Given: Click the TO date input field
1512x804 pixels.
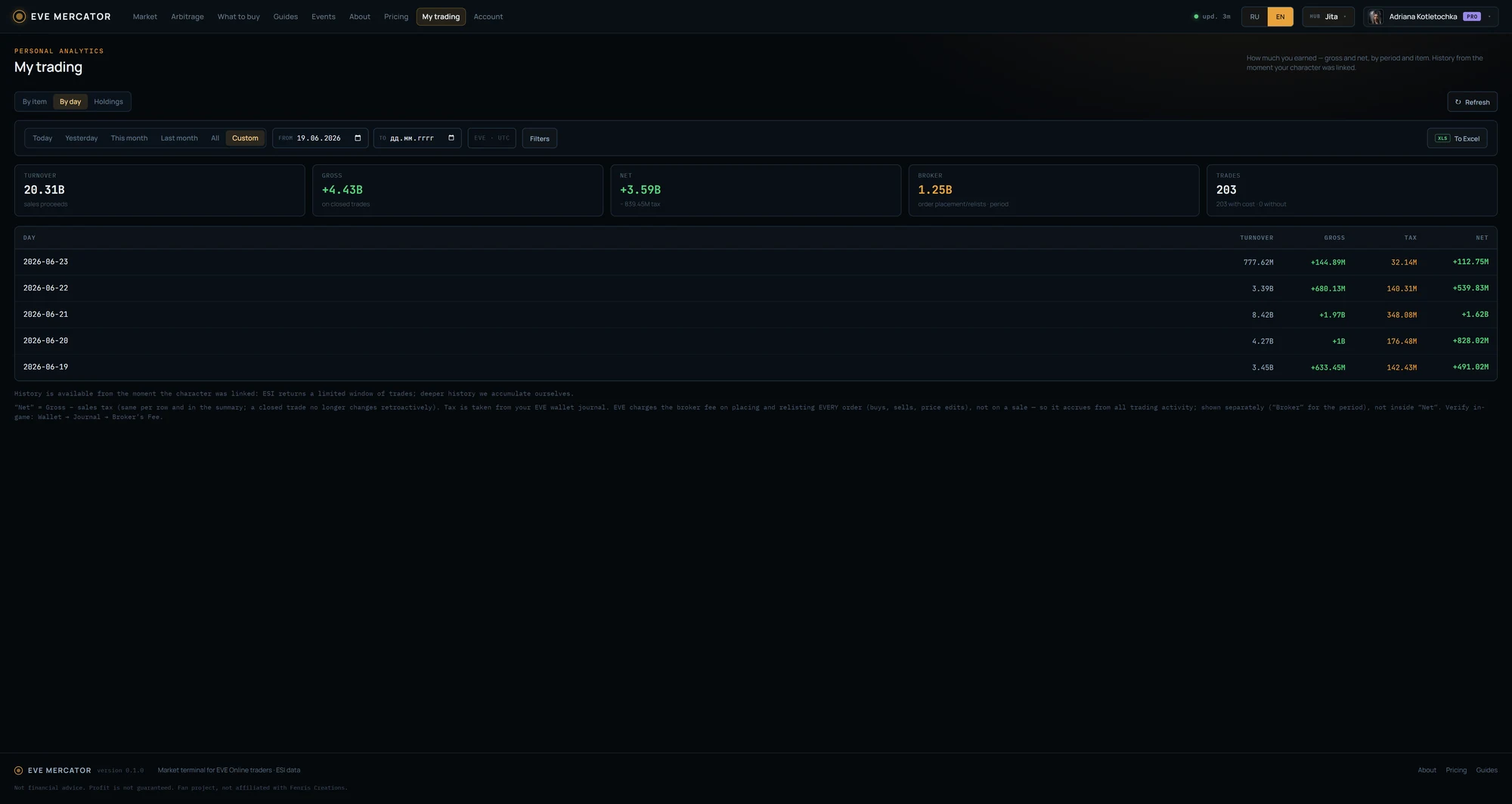Looking at the screenshot, I should tap(417, 138).
